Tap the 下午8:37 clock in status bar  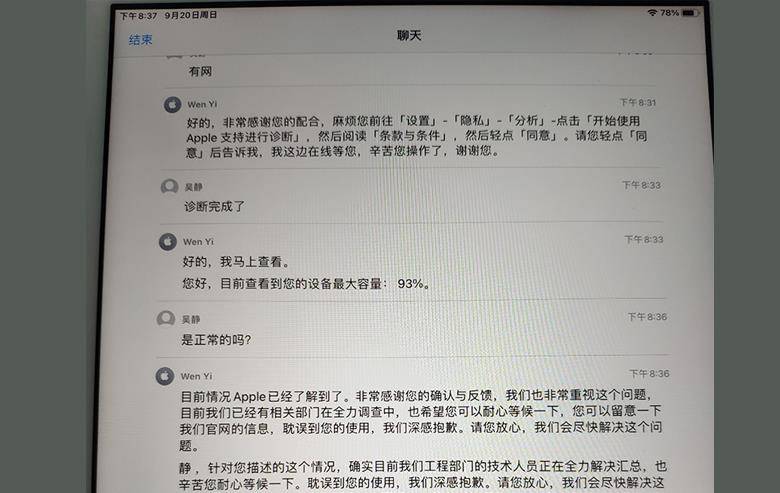pyautogui.click(x=138, y=15)
